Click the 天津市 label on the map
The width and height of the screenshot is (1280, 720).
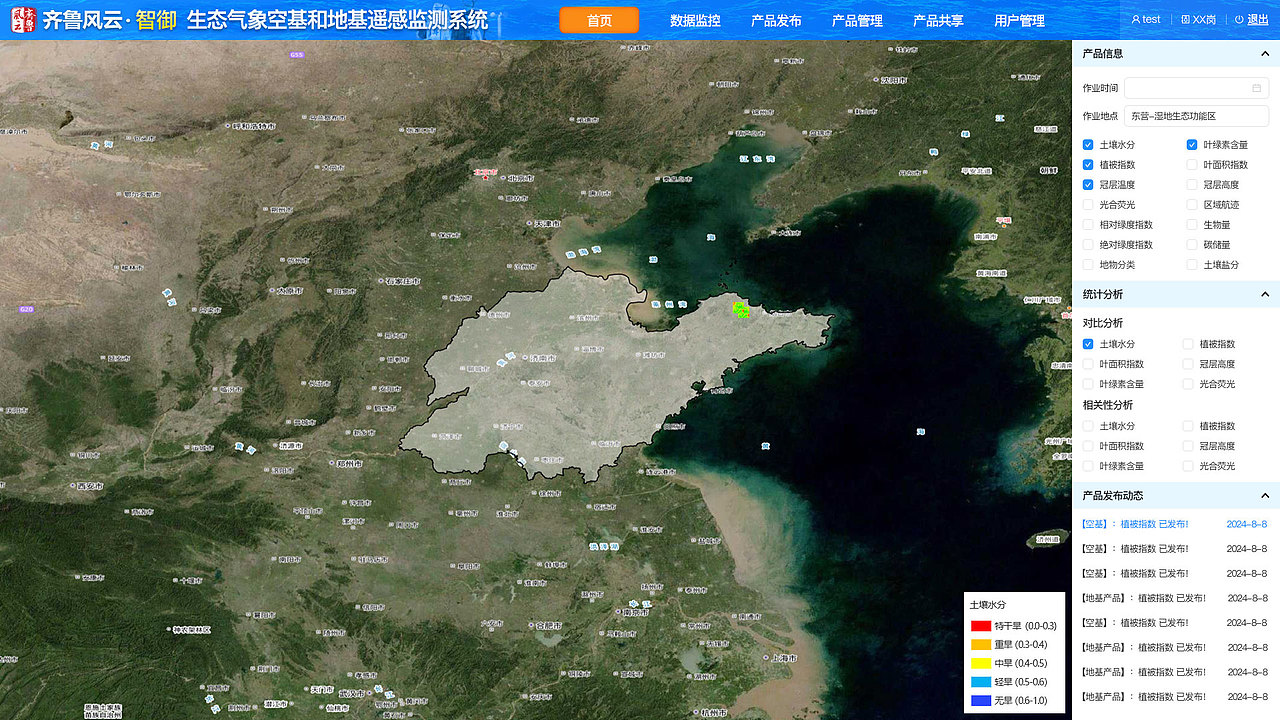tap(545, 224)
